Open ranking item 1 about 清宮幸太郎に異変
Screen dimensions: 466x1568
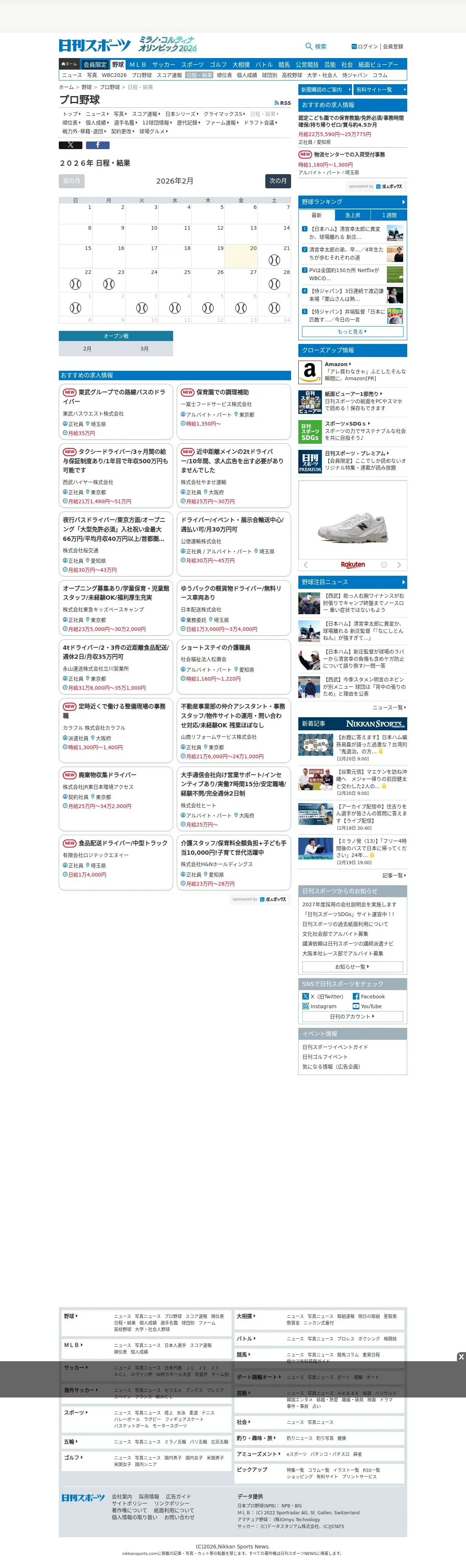(x=345, y=233)
